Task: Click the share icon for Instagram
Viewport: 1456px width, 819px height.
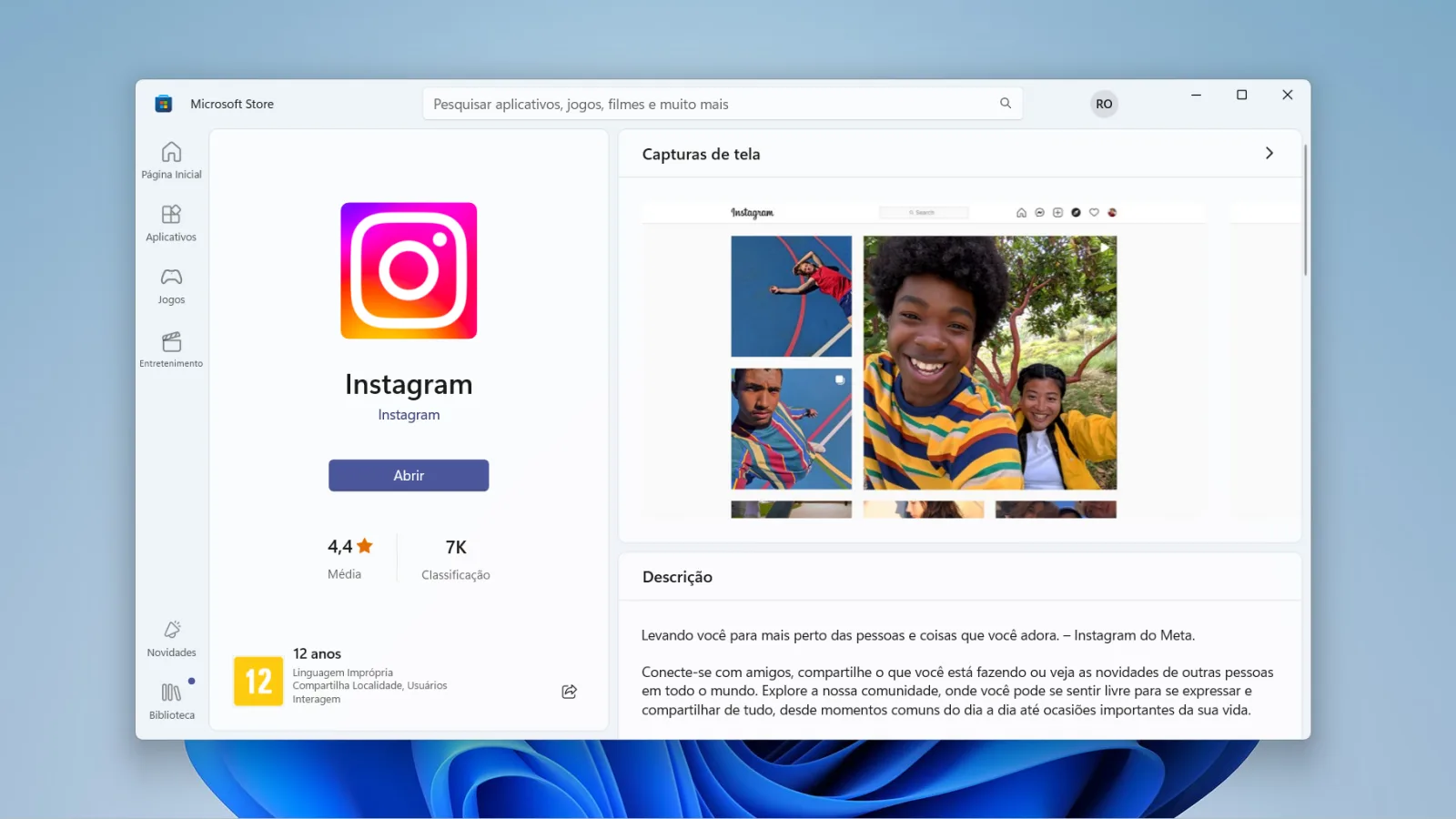Action: [570, 692]
